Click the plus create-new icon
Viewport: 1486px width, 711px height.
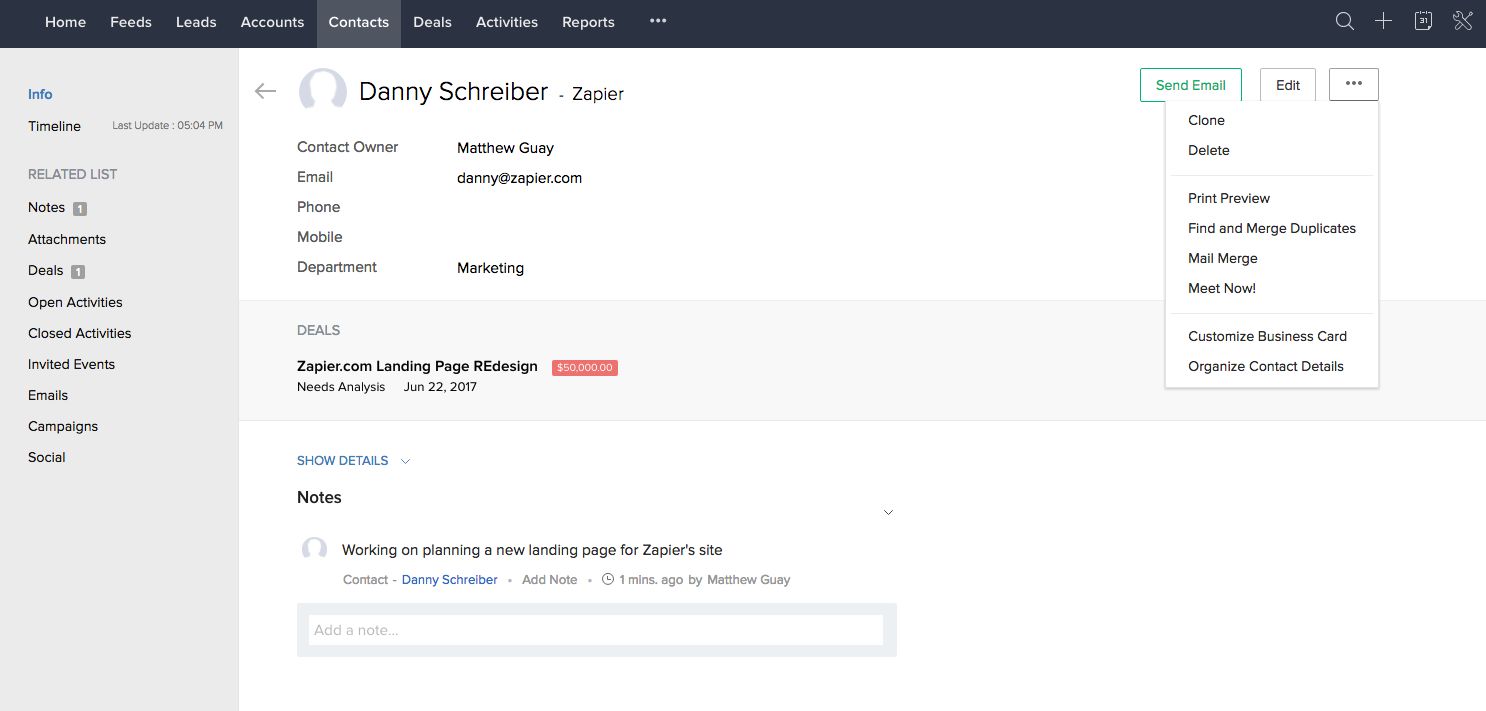coord(1383,21)
